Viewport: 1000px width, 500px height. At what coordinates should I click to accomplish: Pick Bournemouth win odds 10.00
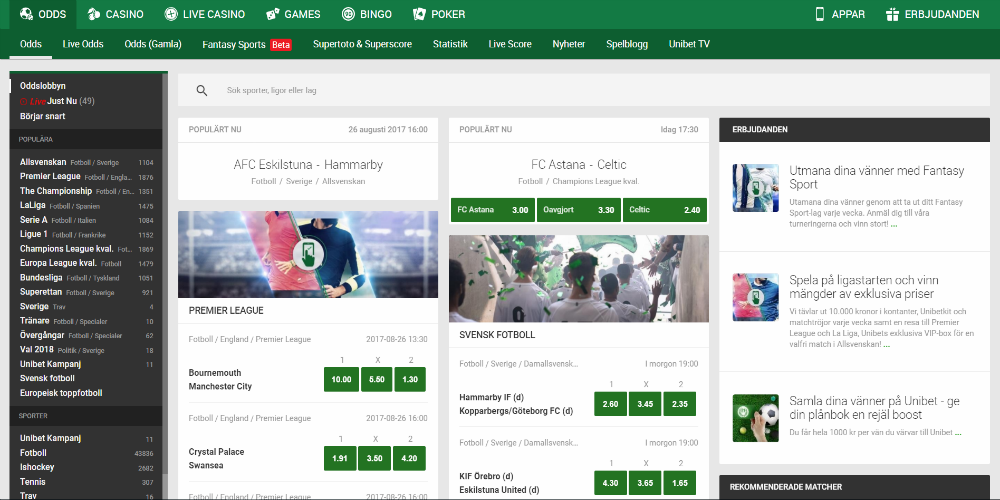pyautogui.click(x=341, y=379)
